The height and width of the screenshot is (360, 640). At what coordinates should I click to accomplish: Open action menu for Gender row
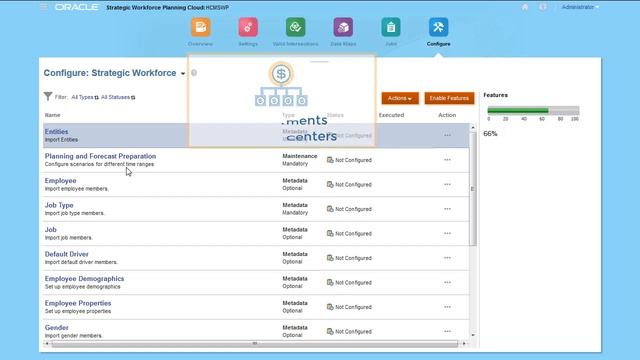(x=447, y=331)
